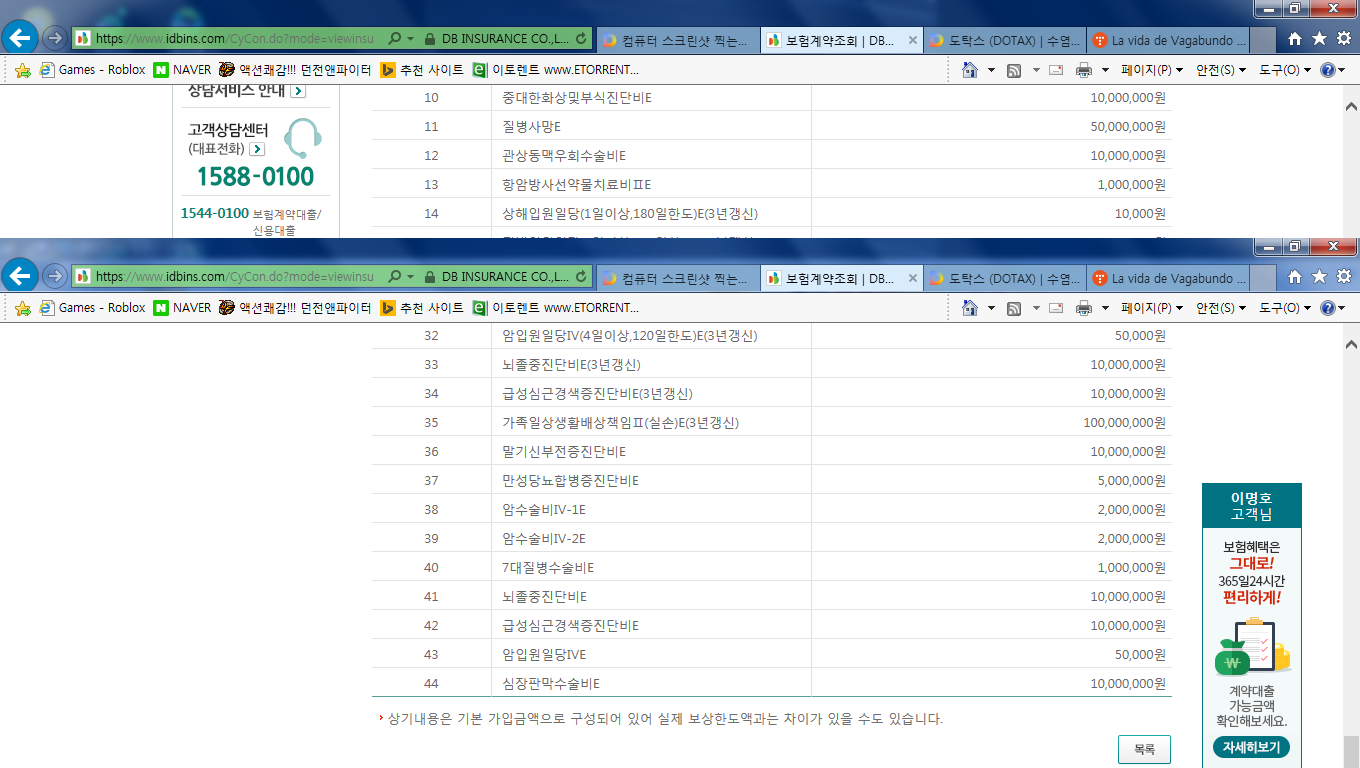Select the 암입원일당ⅣE row text

click(x=544, y=655)
